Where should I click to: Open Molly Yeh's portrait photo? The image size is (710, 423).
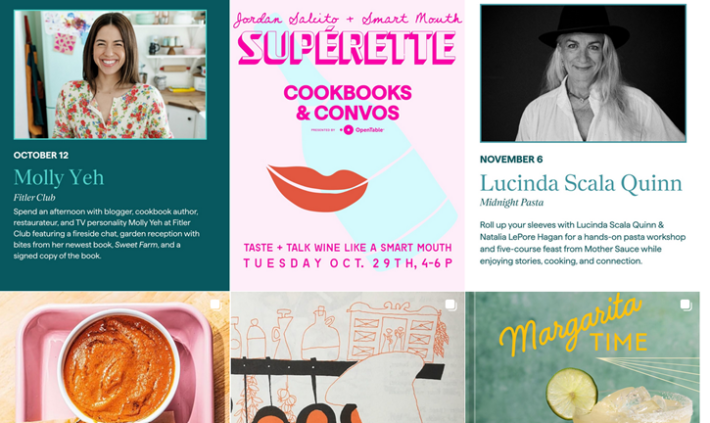coord(110,74)
